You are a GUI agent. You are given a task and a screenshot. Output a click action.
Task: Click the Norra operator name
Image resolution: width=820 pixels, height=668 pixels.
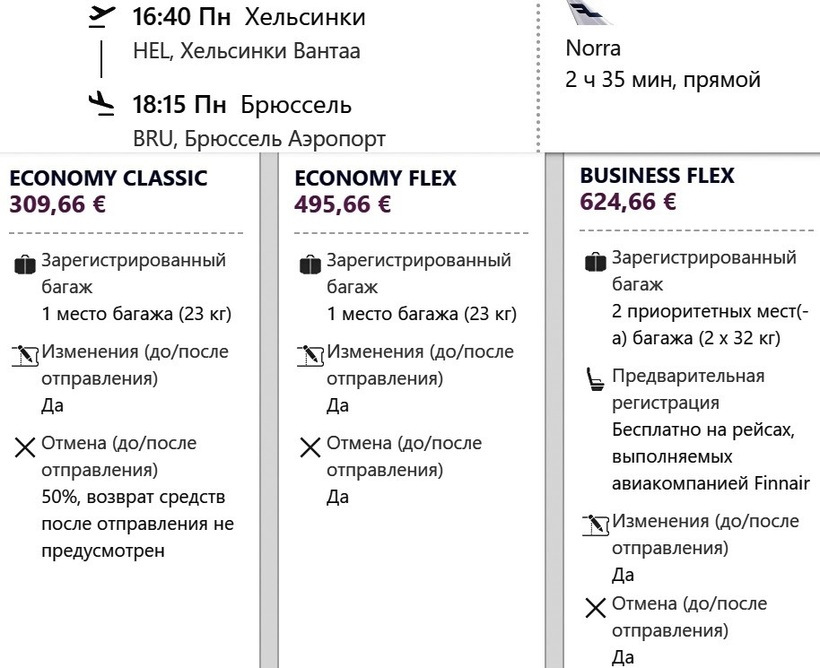593,48
